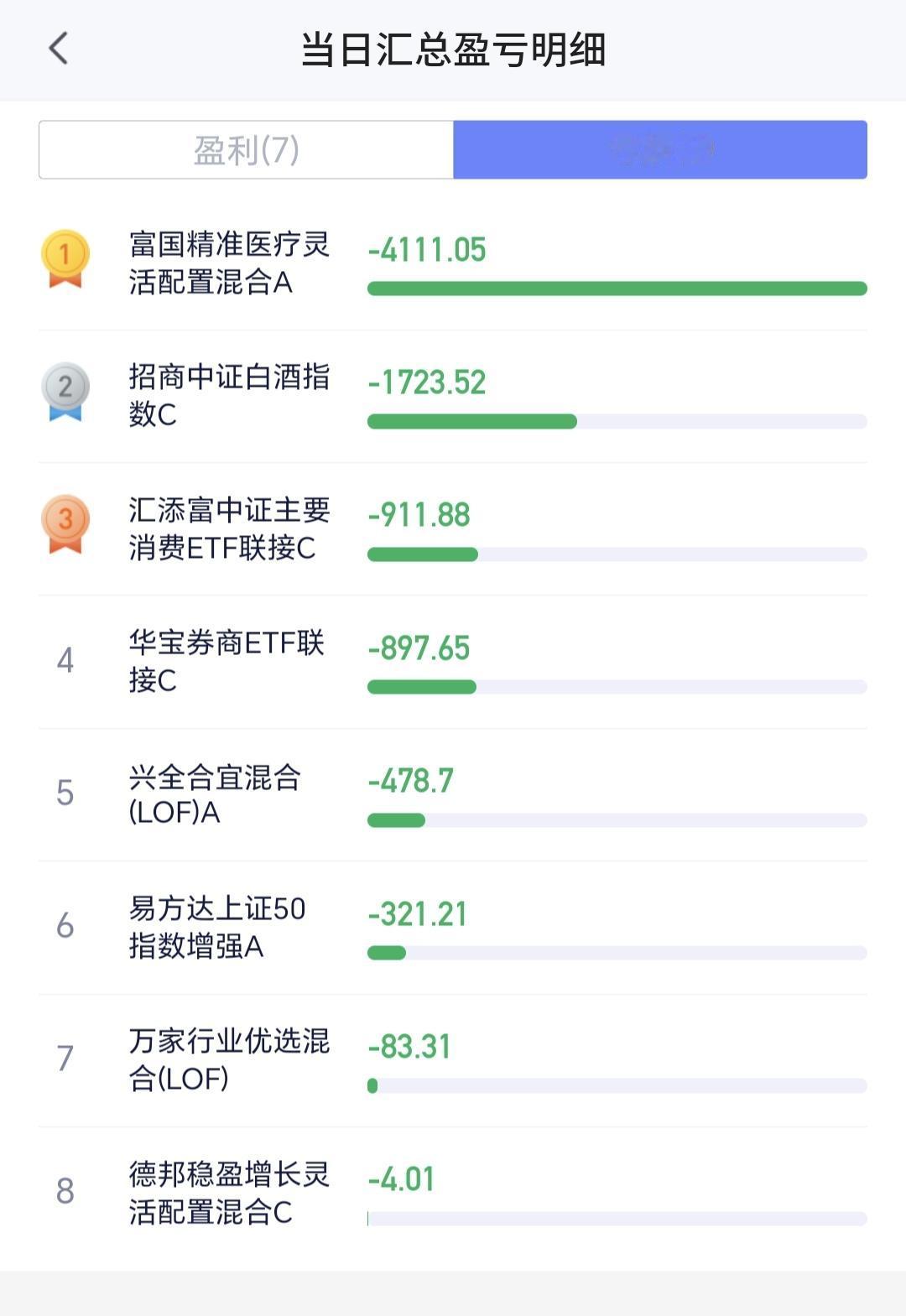This screenshot has width=906, height=1316.
Task: Open 汇添富中证主要消费ETF联接C fund
Action: click(x=453, y=529)
